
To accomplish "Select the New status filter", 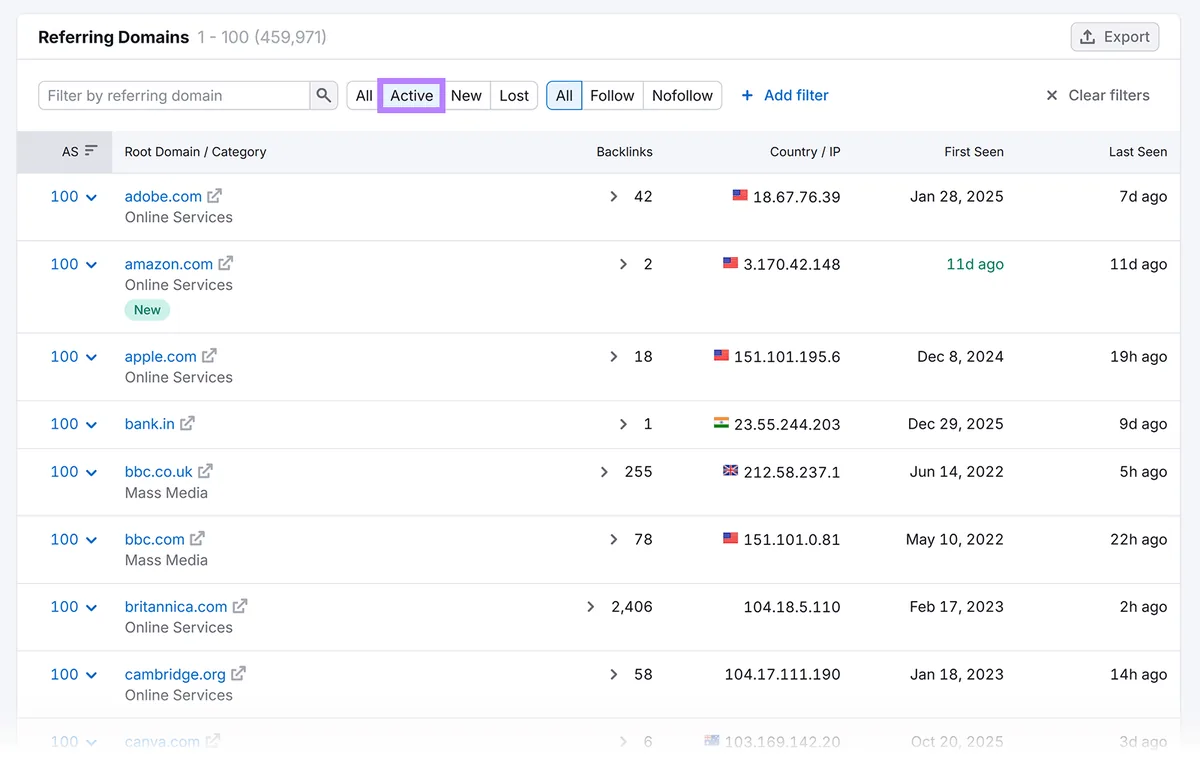I will click(x=466, y=95).
